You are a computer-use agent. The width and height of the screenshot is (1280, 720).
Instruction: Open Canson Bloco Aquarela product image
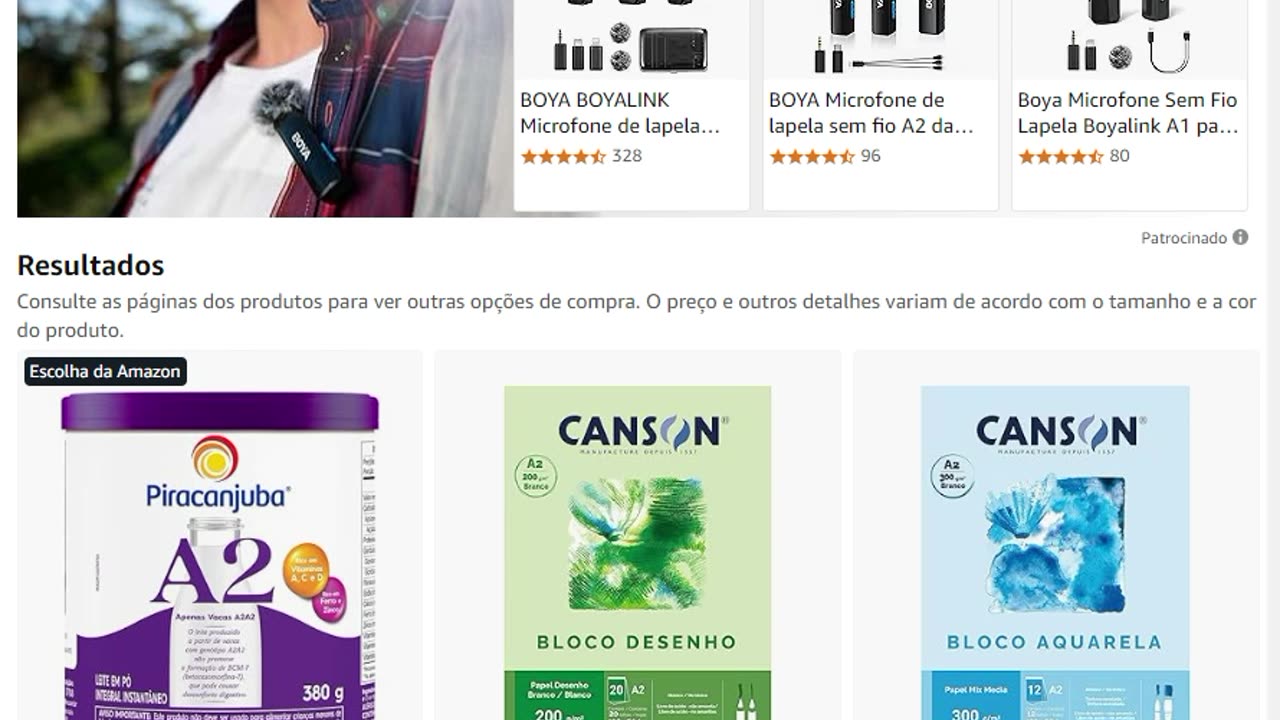(x=1055, y=553)
